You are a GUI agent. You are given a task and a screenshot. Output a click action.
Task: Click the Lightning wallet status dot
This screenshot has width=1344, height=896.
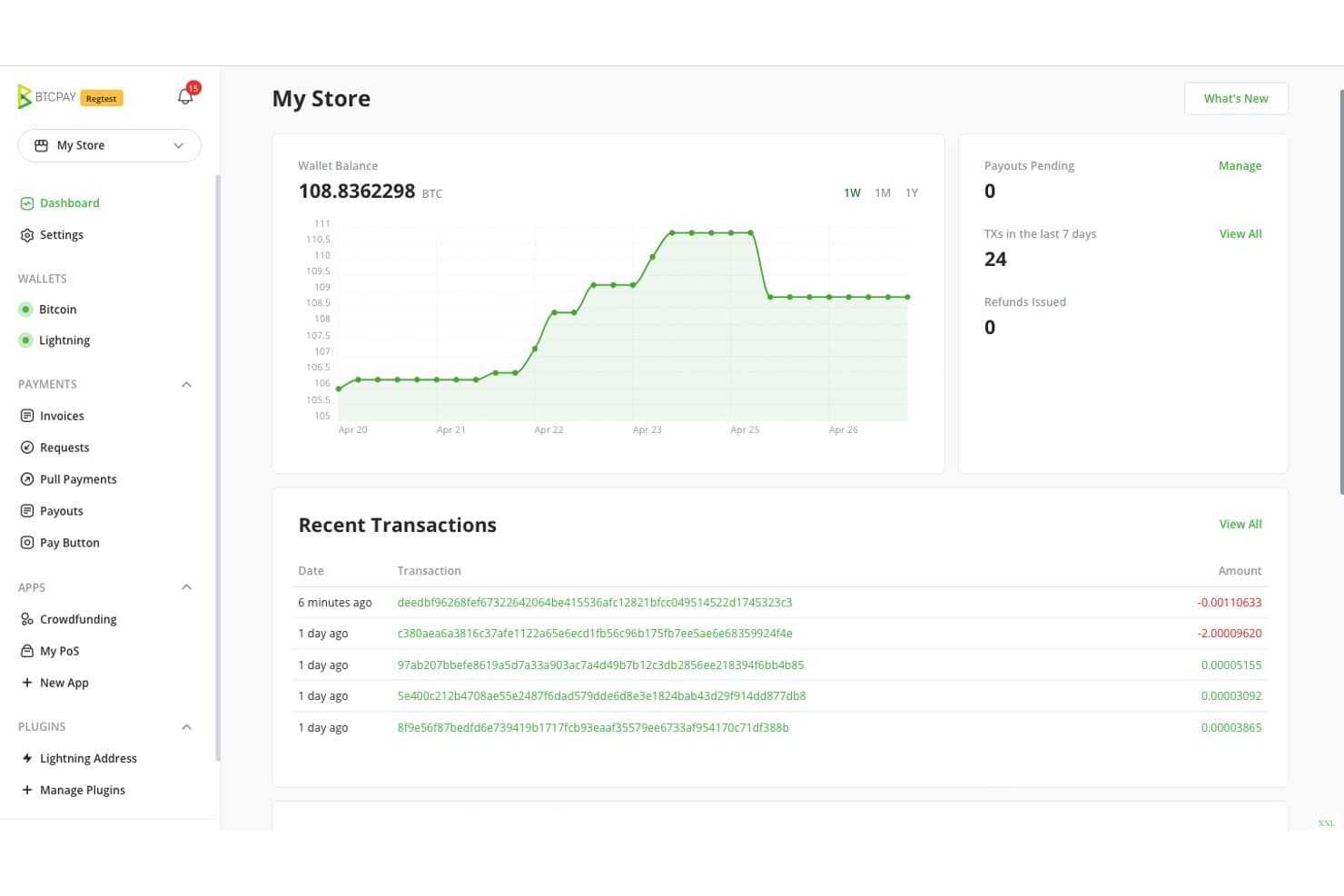coord(25,340)
